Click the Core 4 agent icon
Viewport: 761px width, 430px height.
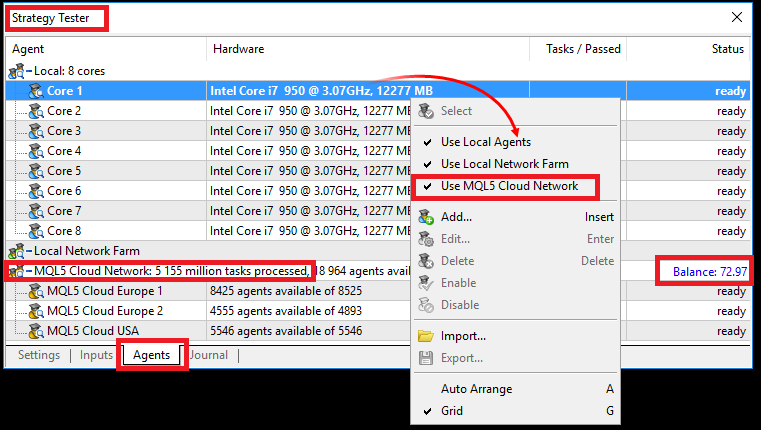point(36,151)
